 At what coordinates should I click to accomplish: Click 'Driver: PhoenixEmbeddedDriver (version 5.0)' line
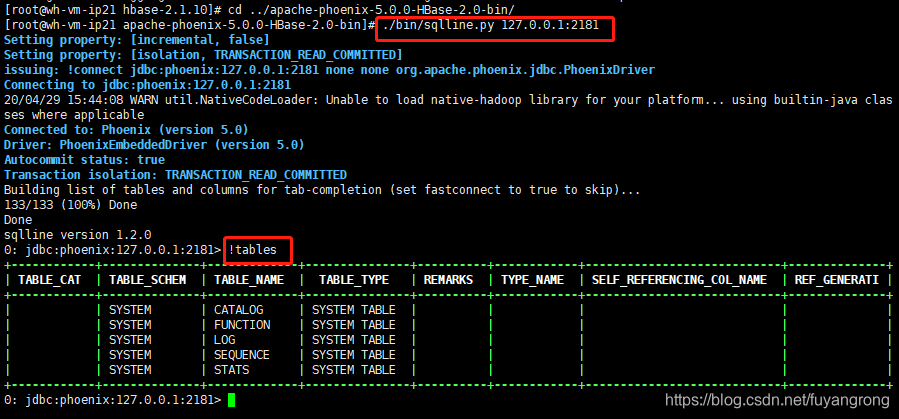(154, 144)
